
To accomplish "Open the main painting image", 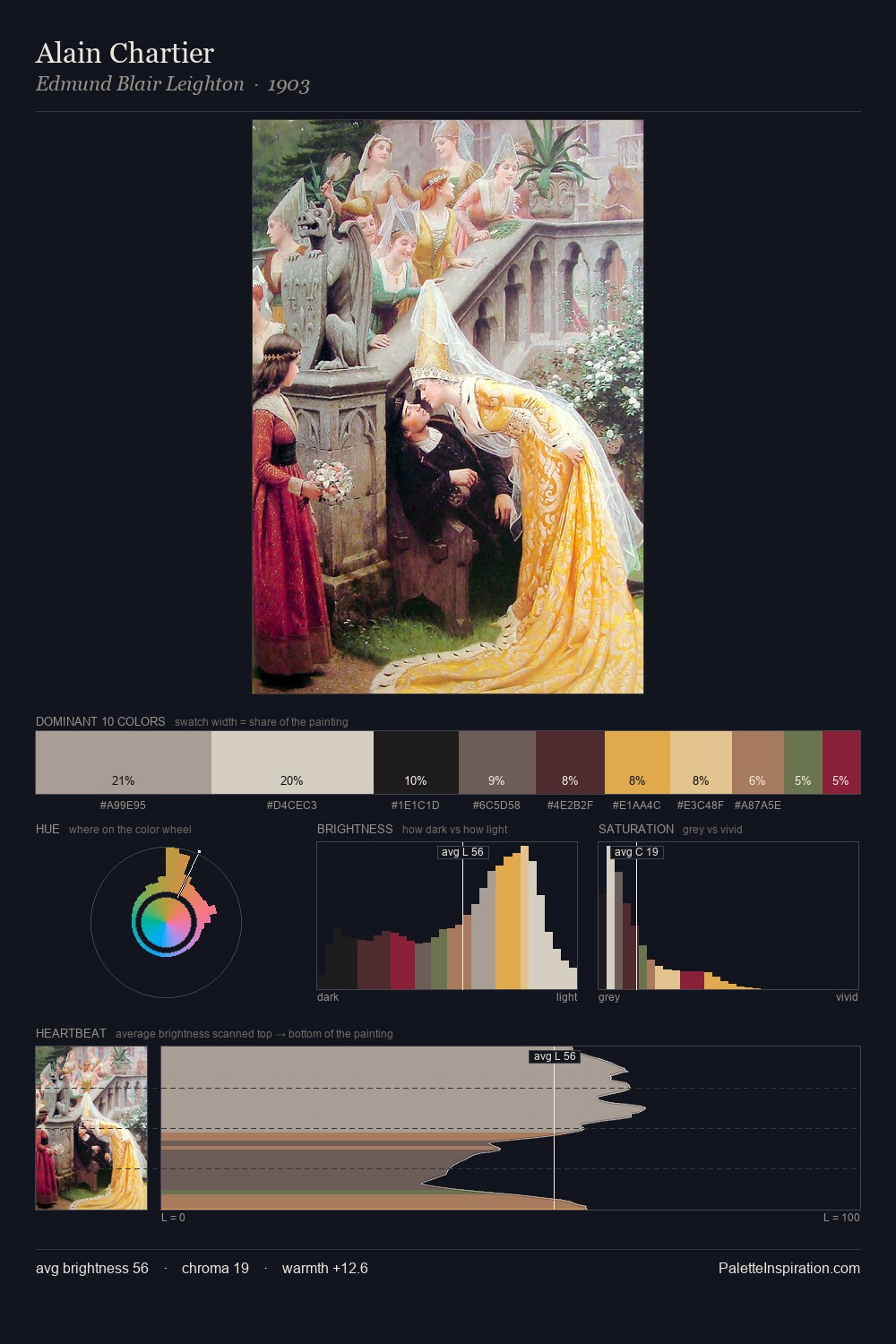I will (x=448, y=407).
